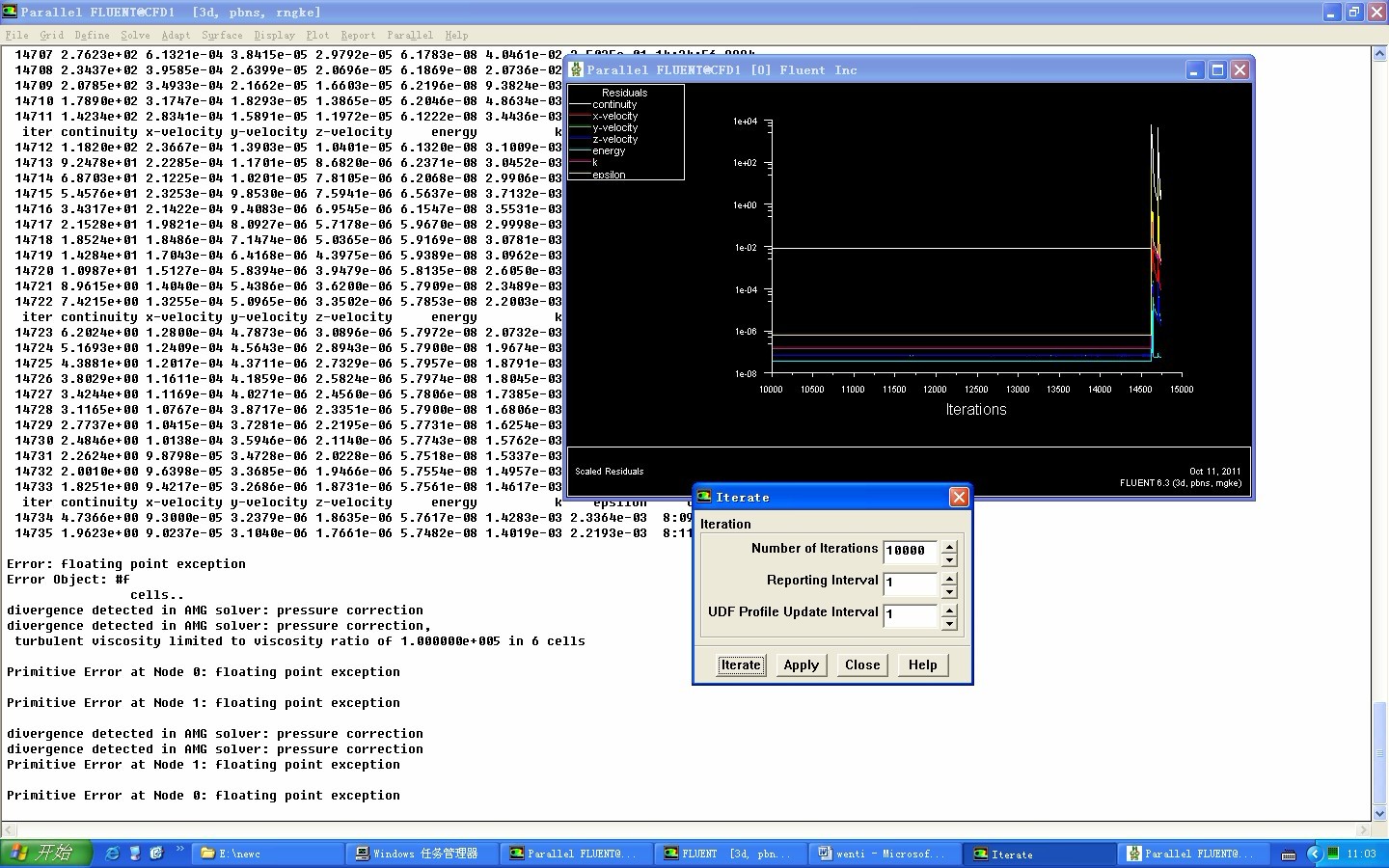Decrease Reporting Interval with down arrow
The image size is (1389, 868).
tap(949, 592)
